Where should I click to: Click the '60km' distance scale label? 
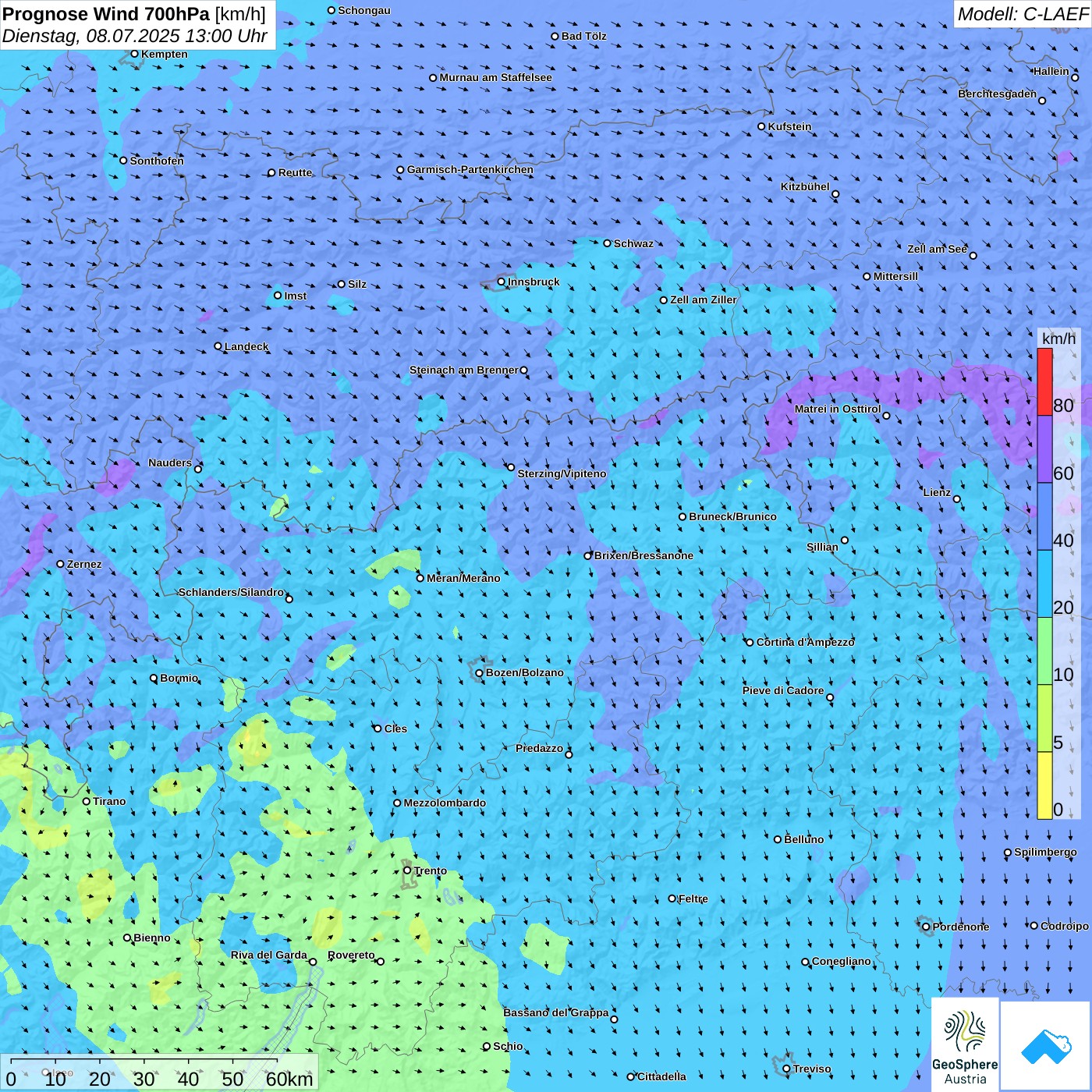coord(289,1079)
